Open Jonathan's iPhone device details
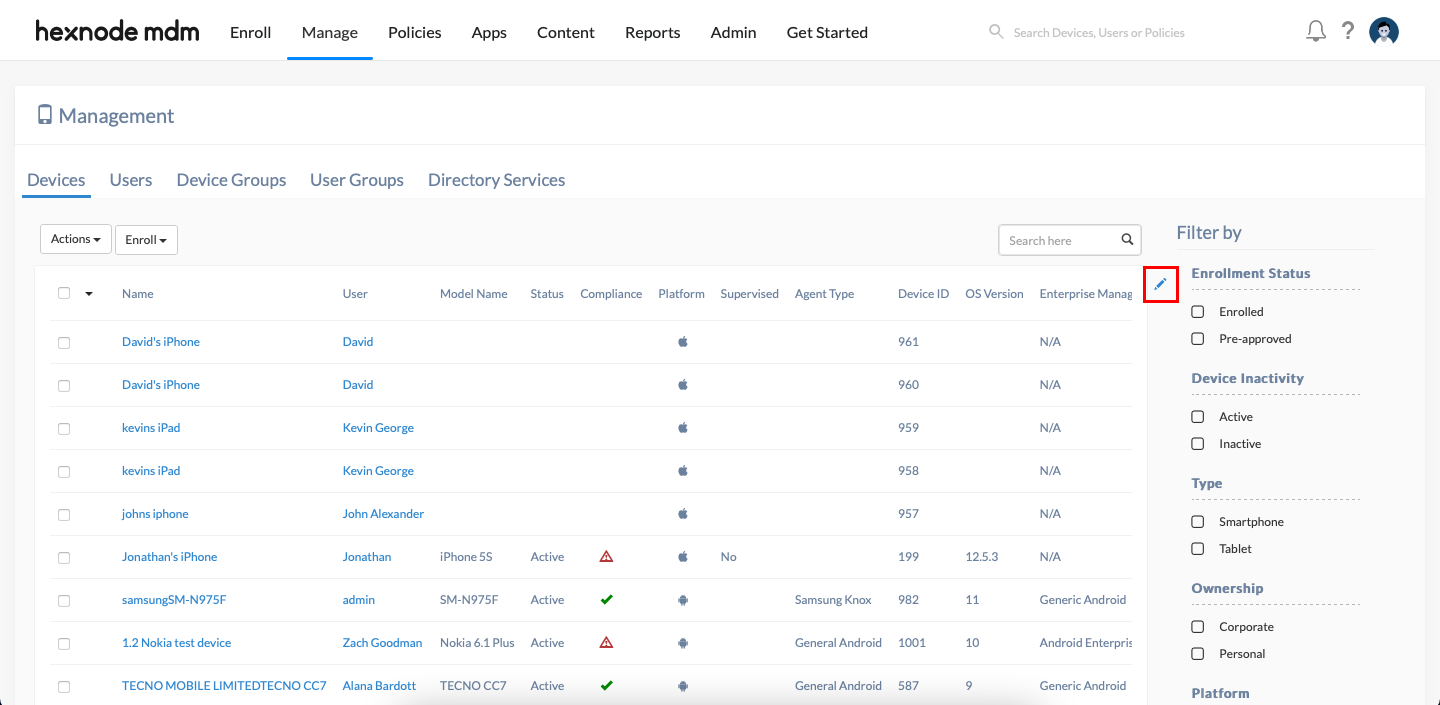This screenshot has height=705, width=1440. (169, 557)
